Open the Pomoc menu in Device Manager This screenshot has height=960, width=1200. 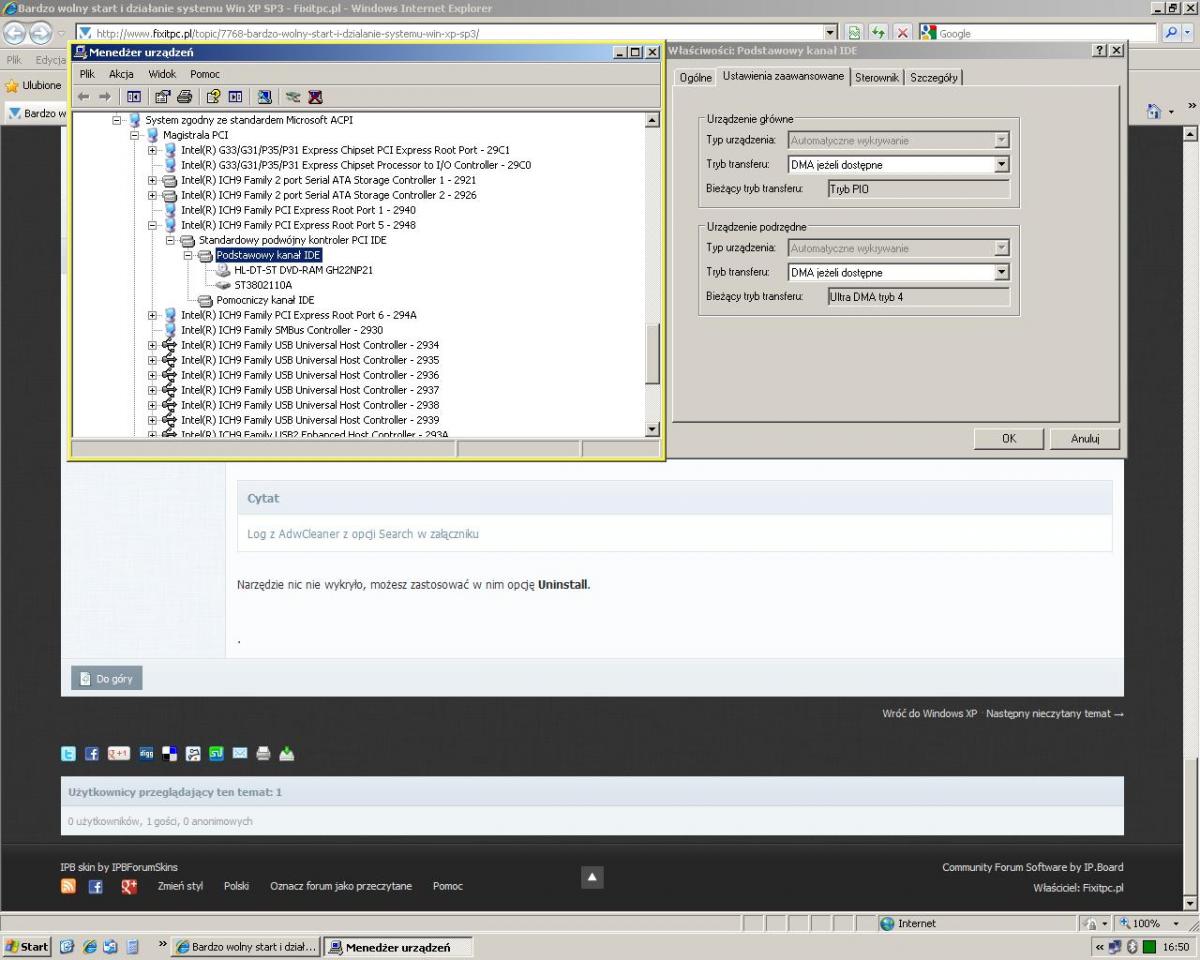click(x=205, y=74)
